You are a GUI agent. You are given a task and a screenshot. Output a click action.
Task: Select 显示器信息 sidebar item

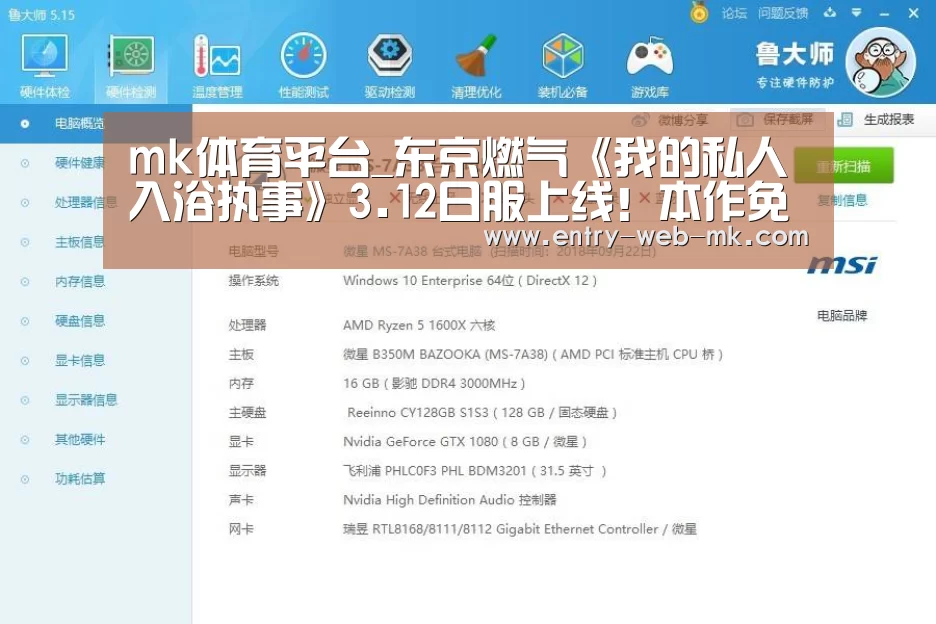coord(86,399)
